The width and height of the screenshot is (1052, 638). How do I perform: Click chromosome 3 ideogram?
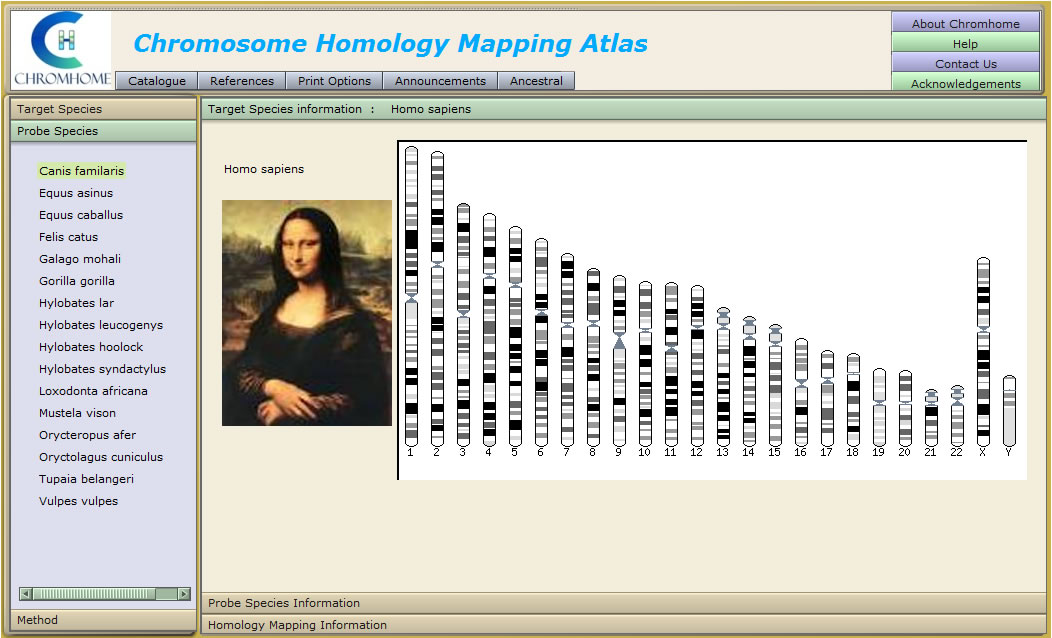[463, 325]
